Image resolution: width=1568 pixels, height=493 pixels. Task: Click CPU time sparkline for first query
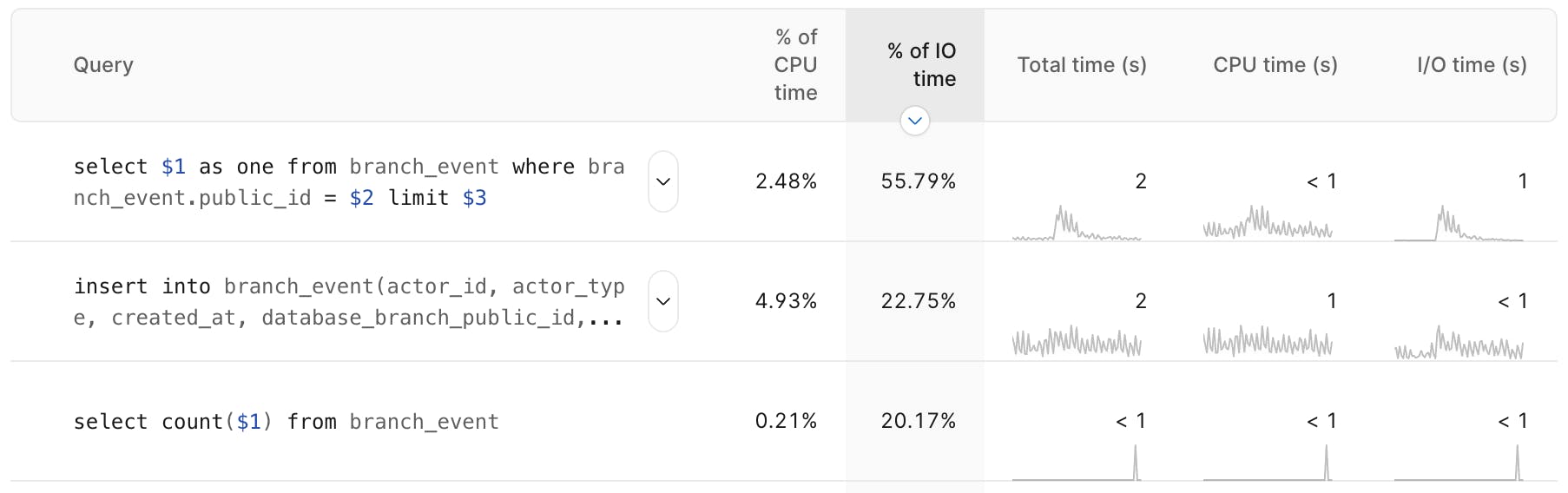1268,224
